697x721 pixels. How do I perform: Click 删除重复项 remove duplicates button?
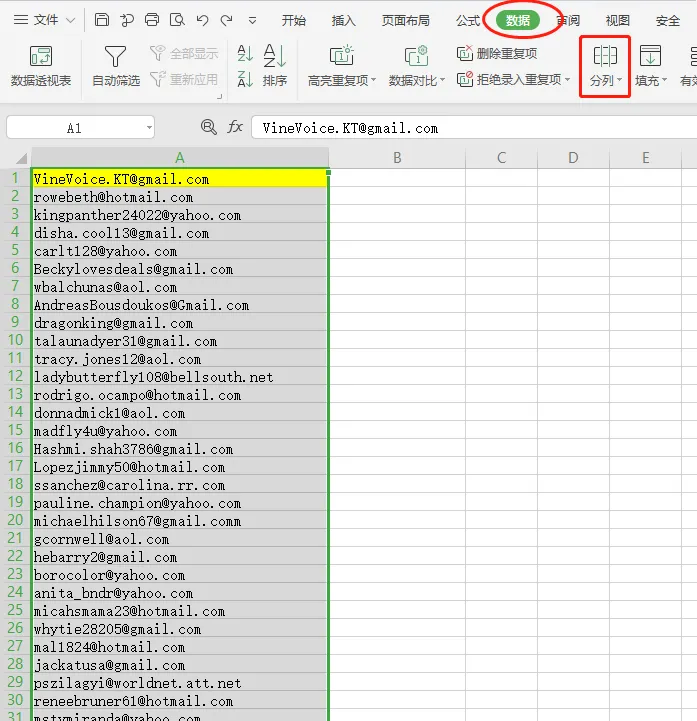(x=497, y=53)
